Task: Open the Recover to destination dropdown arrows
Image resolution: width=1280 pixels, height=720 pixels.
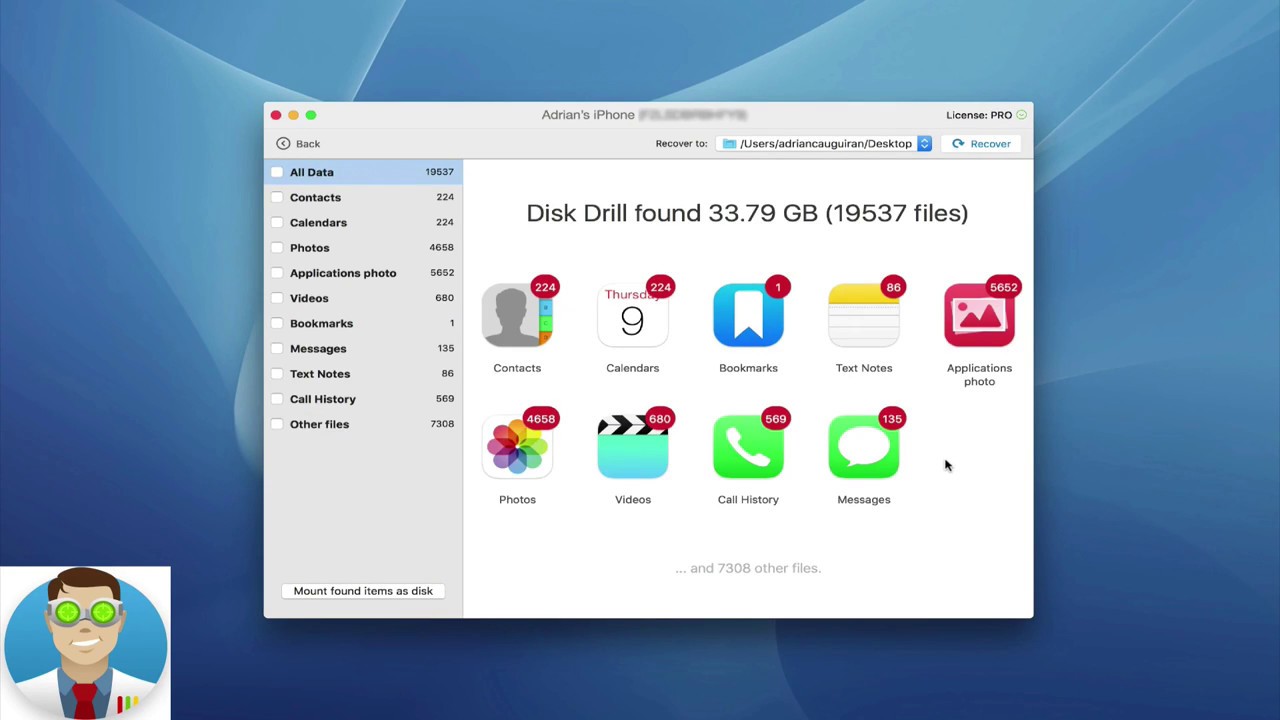Action: pos(924,144)
